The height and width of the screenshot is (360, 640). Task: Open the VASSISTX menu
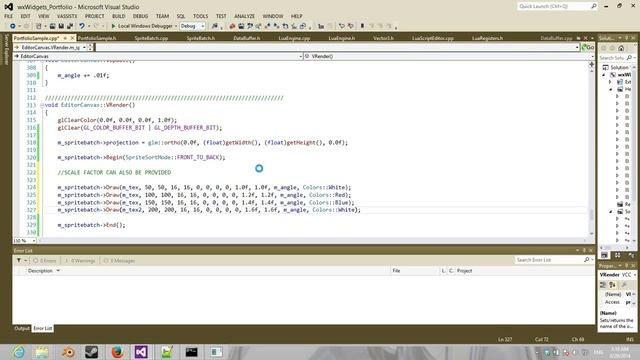(67, 16)
